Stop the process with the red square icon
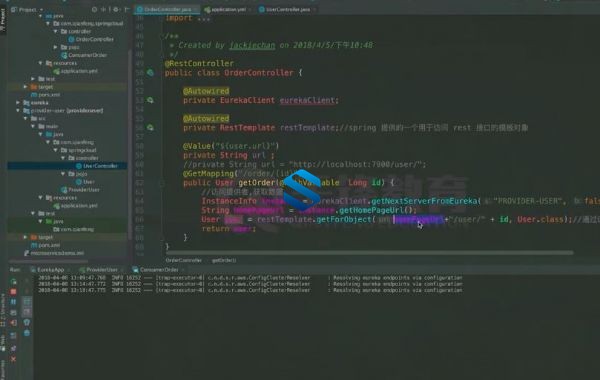The image size is (600, 380). click(13, 292)
